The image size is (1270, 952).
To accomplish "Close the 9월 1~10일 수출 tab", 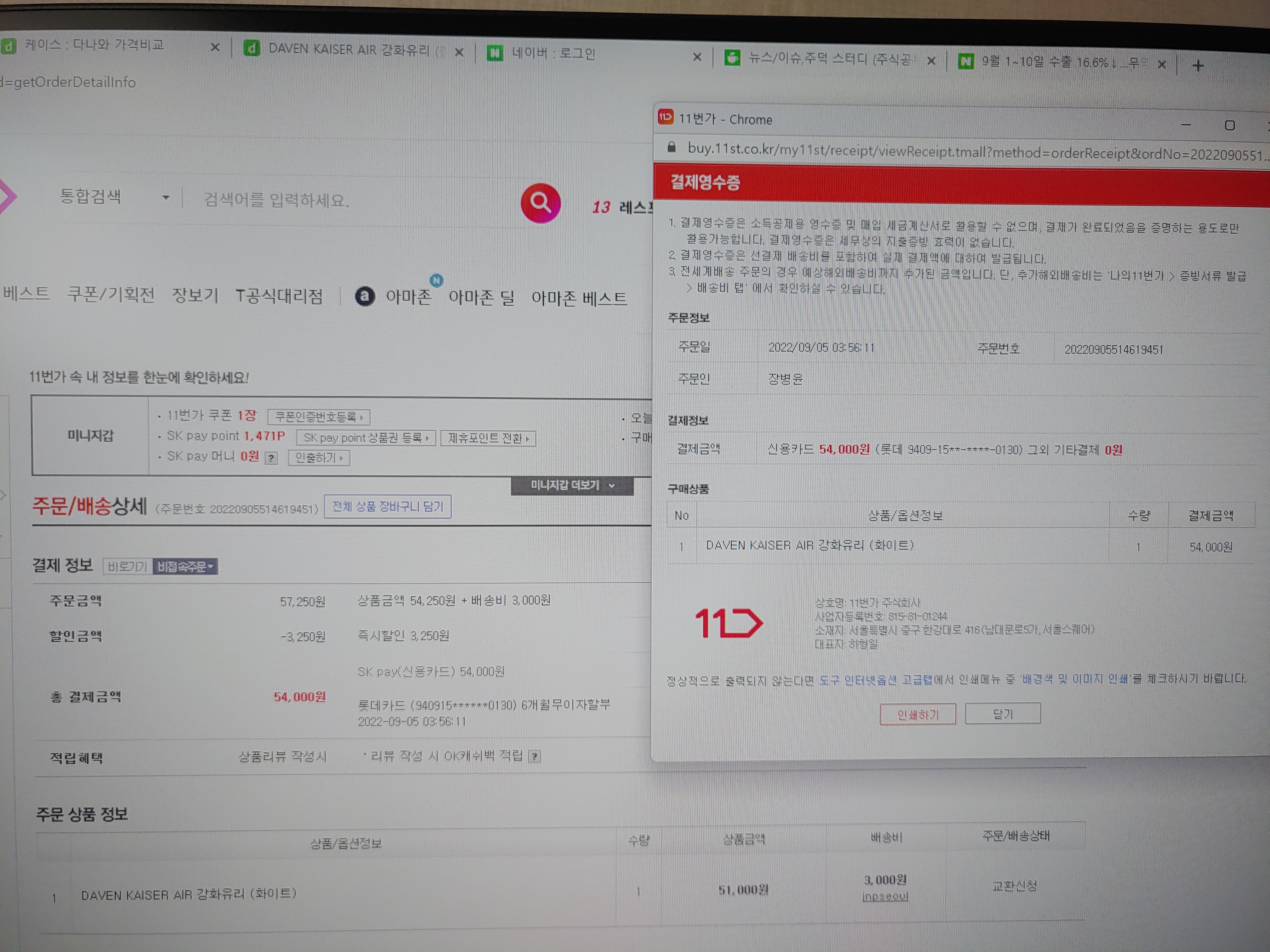I will 1162,64.
